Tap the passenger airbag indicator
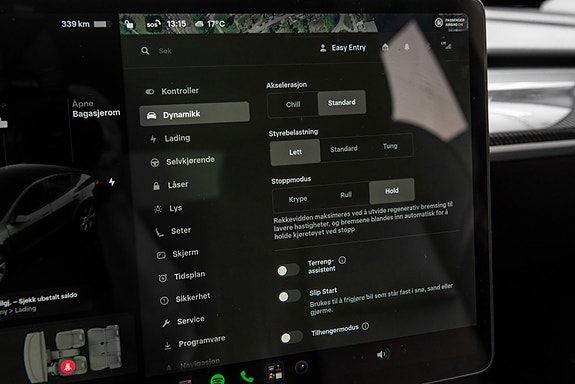Viewport: 575px width, 384px height. pos(450,22)
